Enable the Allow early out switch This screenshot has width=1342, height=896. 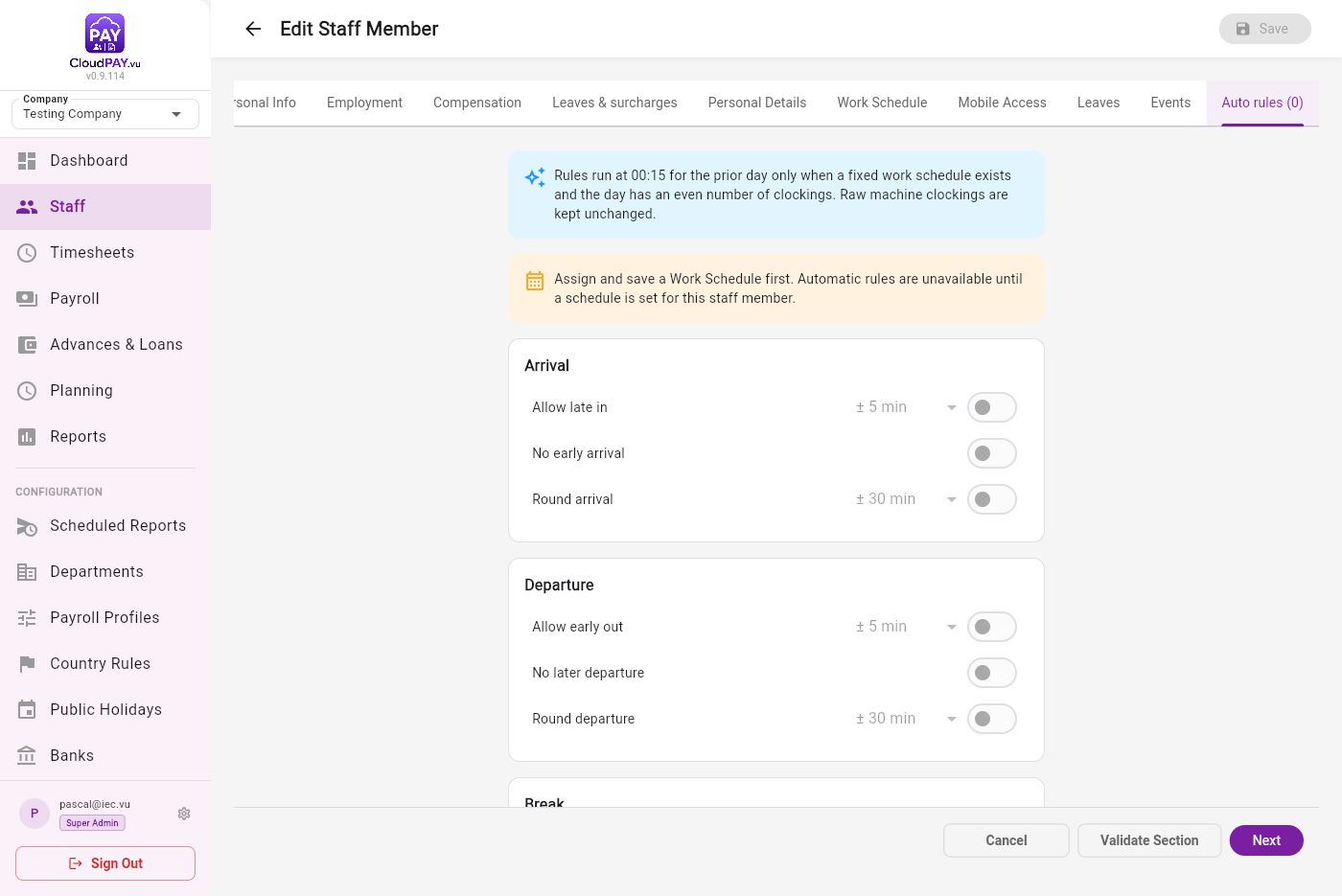[x=991, y=627]
